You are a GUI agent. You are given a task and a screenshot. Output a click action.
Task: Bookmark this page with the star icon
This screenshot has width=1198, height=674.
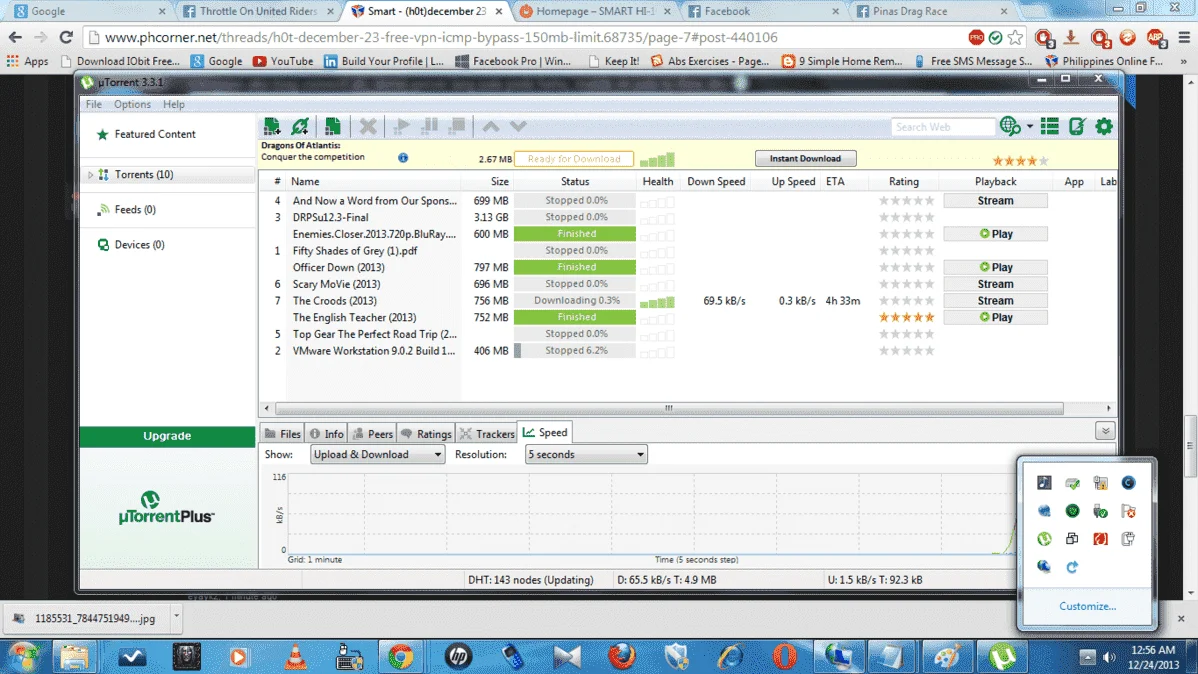pos(1015,37)
